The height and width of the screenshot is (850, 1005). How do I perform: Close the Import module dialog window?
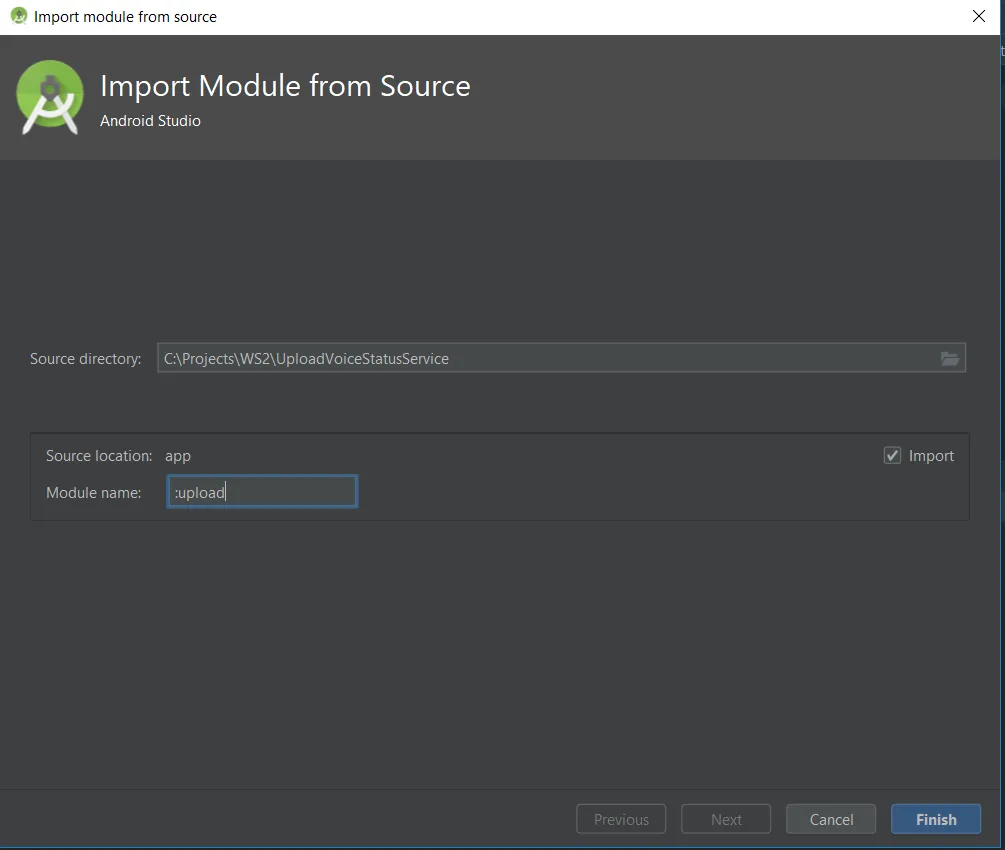coord(979,16)
